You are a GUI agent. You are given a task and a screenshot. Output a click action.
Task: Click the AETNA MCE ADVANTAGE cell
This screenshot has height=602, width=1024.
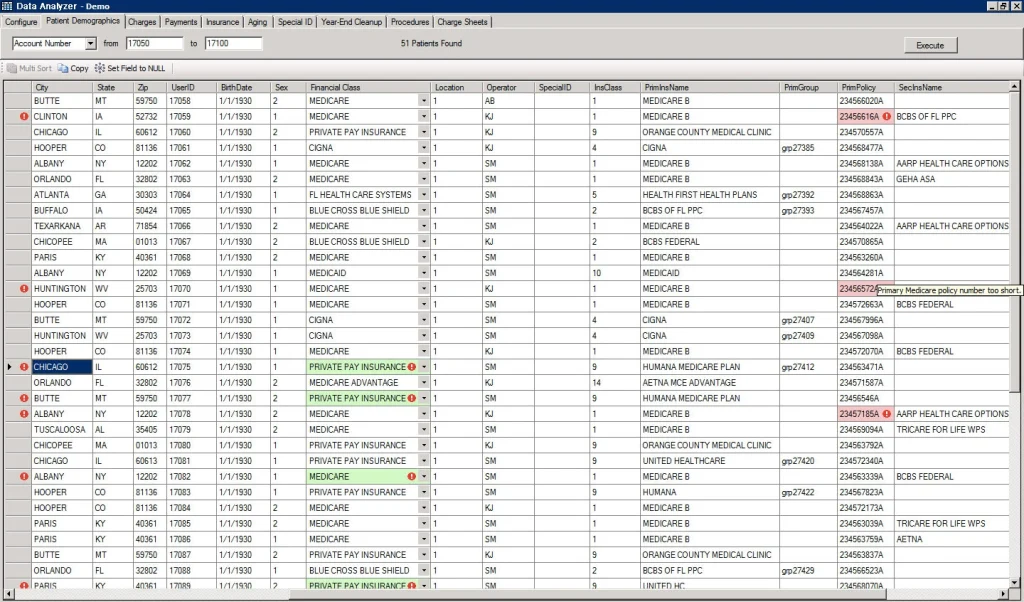711,383
